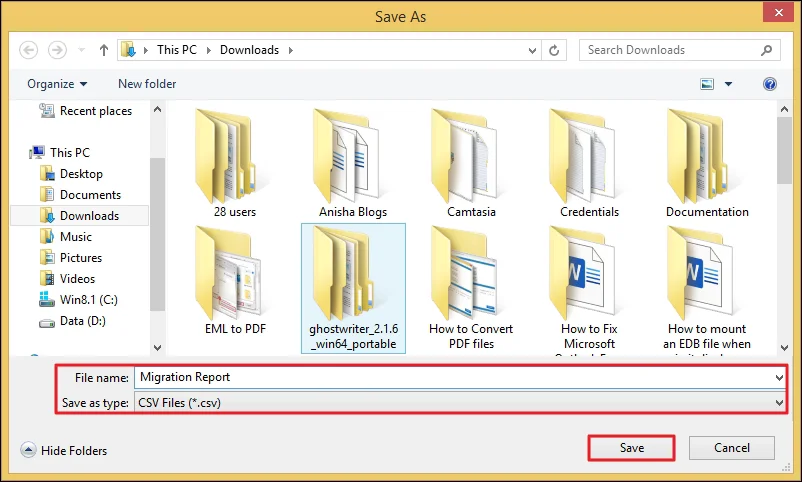Select Downloads in the navigation pane
Viewport: 802px width, 482px height.
[x=79, y=215]
